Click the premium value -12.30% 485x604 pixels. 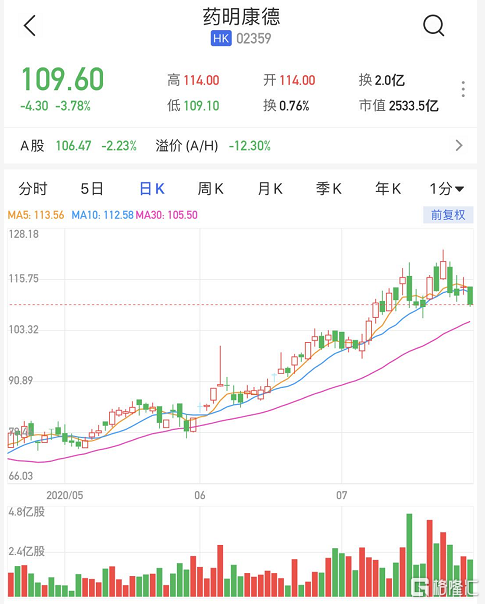pos(250,146)
